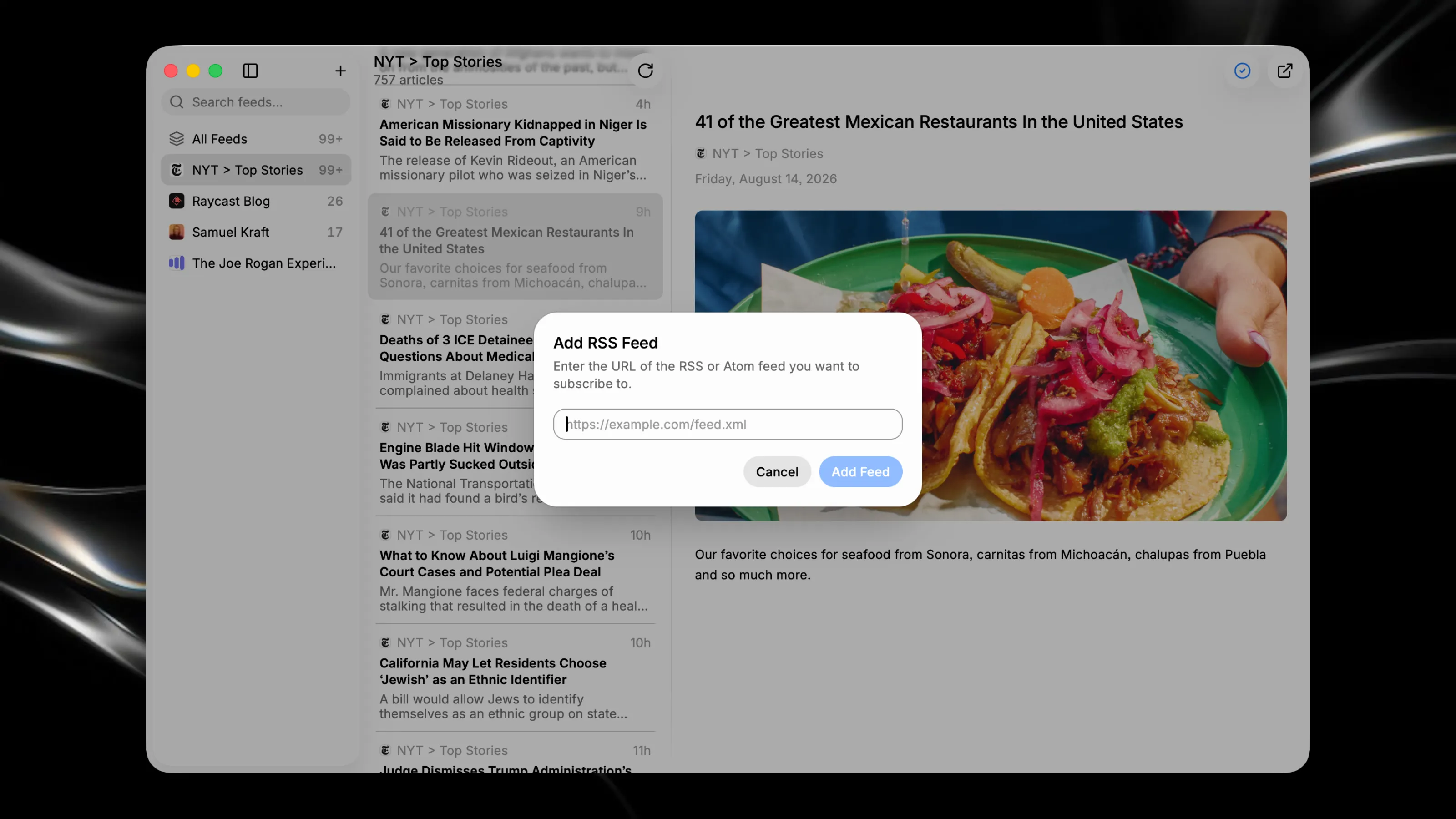Screen dimensions: 1456x819
Task: Open Luigi Mangione's Court Cases article
Action: (x=515, y=570)
